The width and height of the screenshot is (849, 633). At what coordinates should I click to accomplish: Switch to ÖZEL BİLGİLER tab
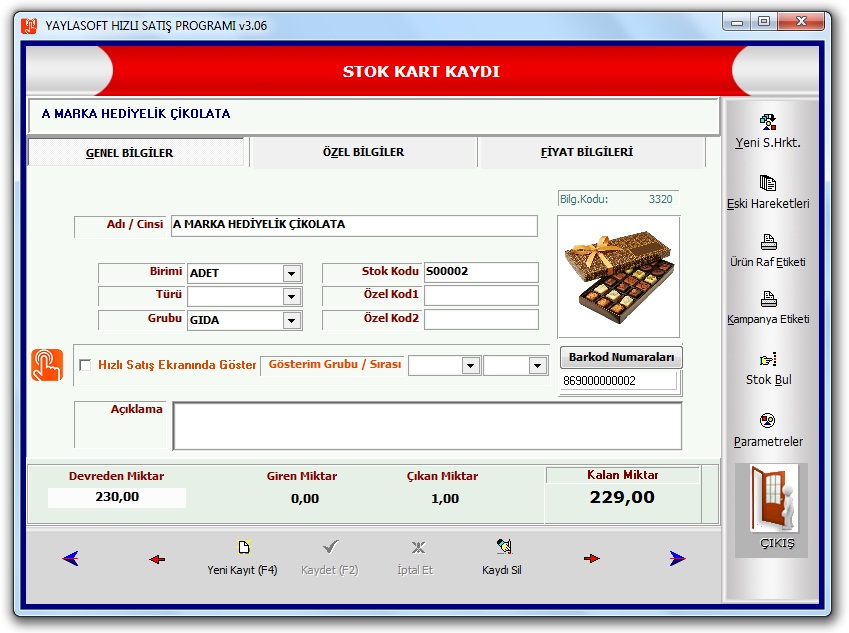pos(363,152)
